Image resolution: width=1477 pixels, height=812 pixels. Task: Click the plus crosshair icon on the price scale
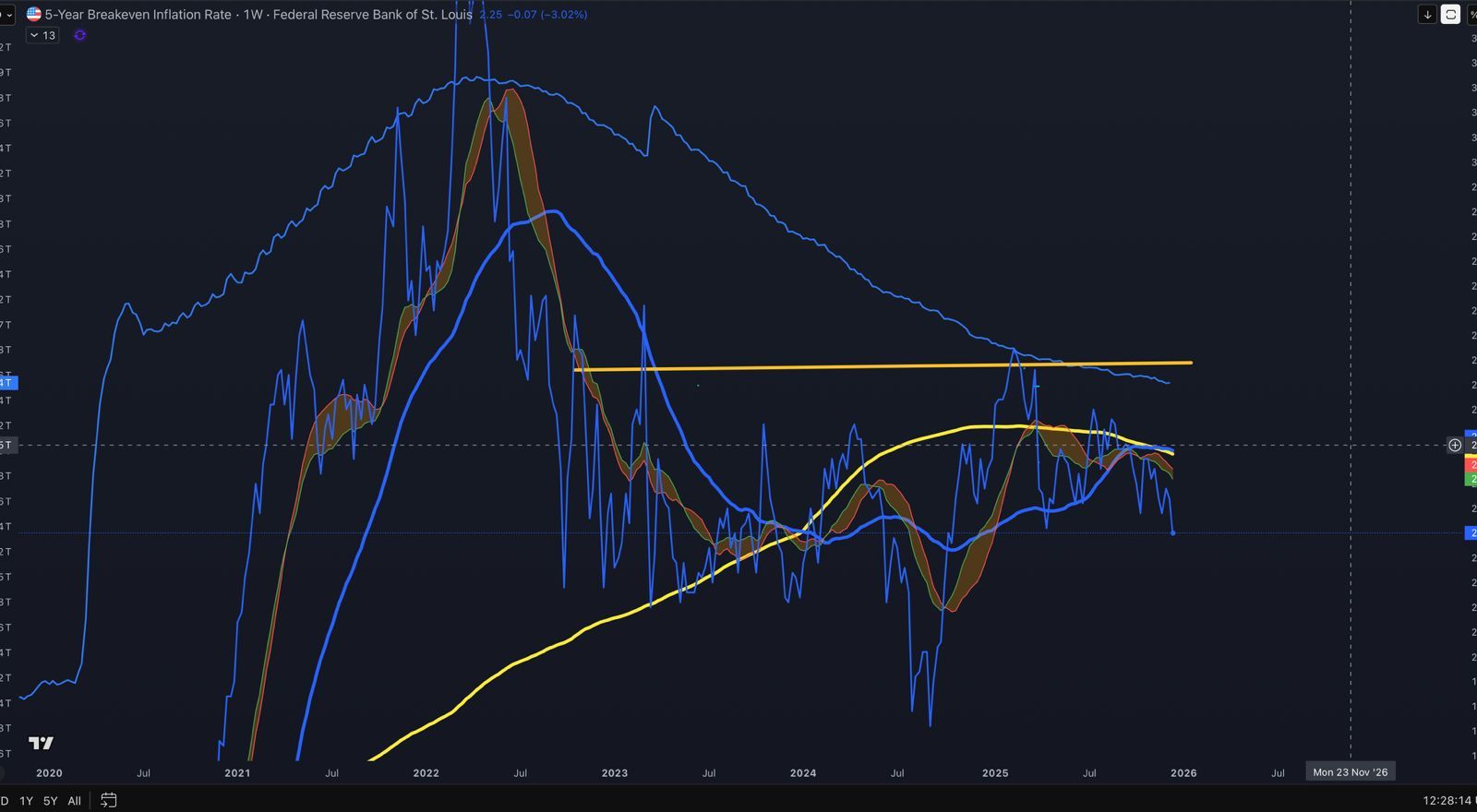[x=1455, y=446]
